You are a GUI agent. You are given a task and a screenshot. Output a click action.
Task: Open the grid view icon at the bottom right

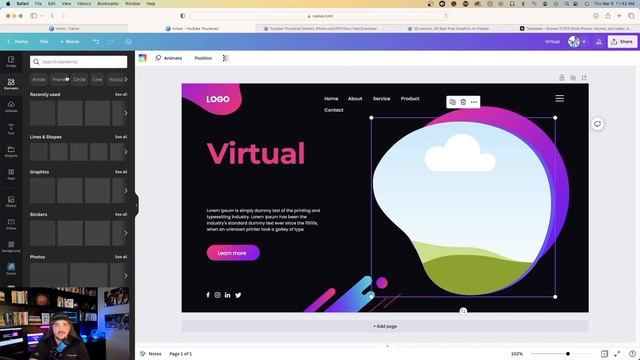[x=604, y=354]
